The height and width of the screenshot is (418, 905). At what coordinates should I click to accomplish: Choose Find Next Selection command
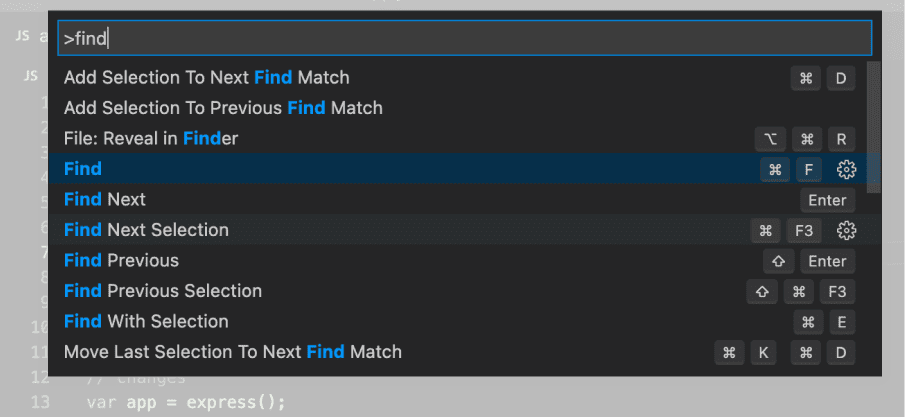click(x=146, y=230)
